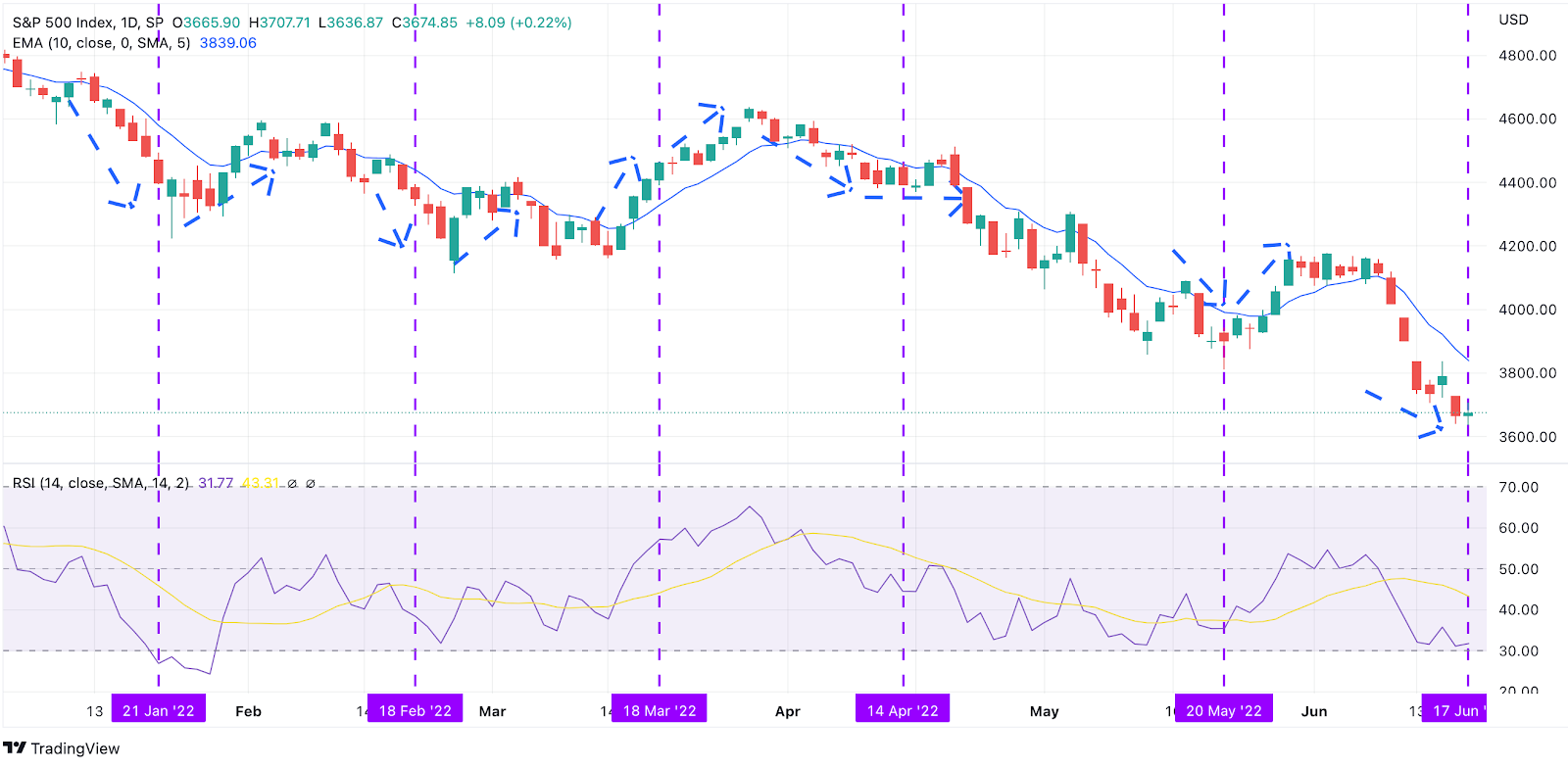Image resolution: width=1568 pixels, height=769 pixels.
Task: Click the 3800.00 price axis label
Action: click(x=1528, y=373)
